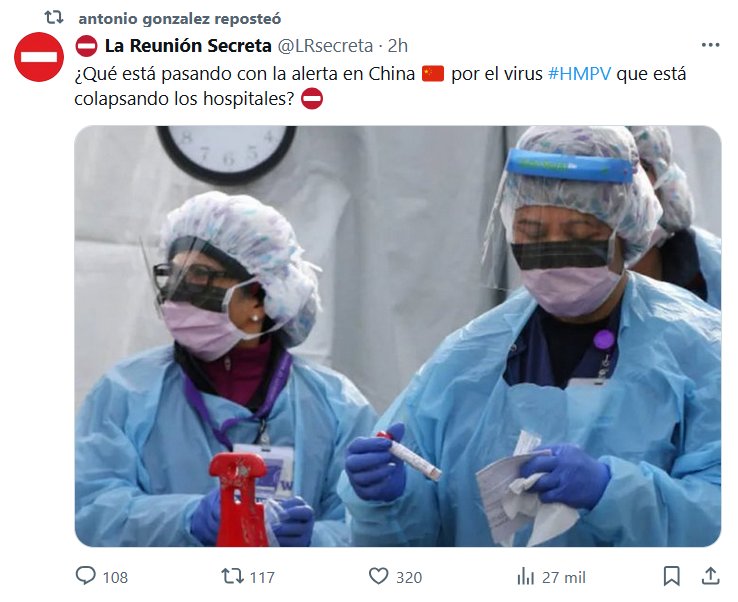Open the #HMPV hashtag
Viewport: 738px width, 602px height.
tap(579, 74)
